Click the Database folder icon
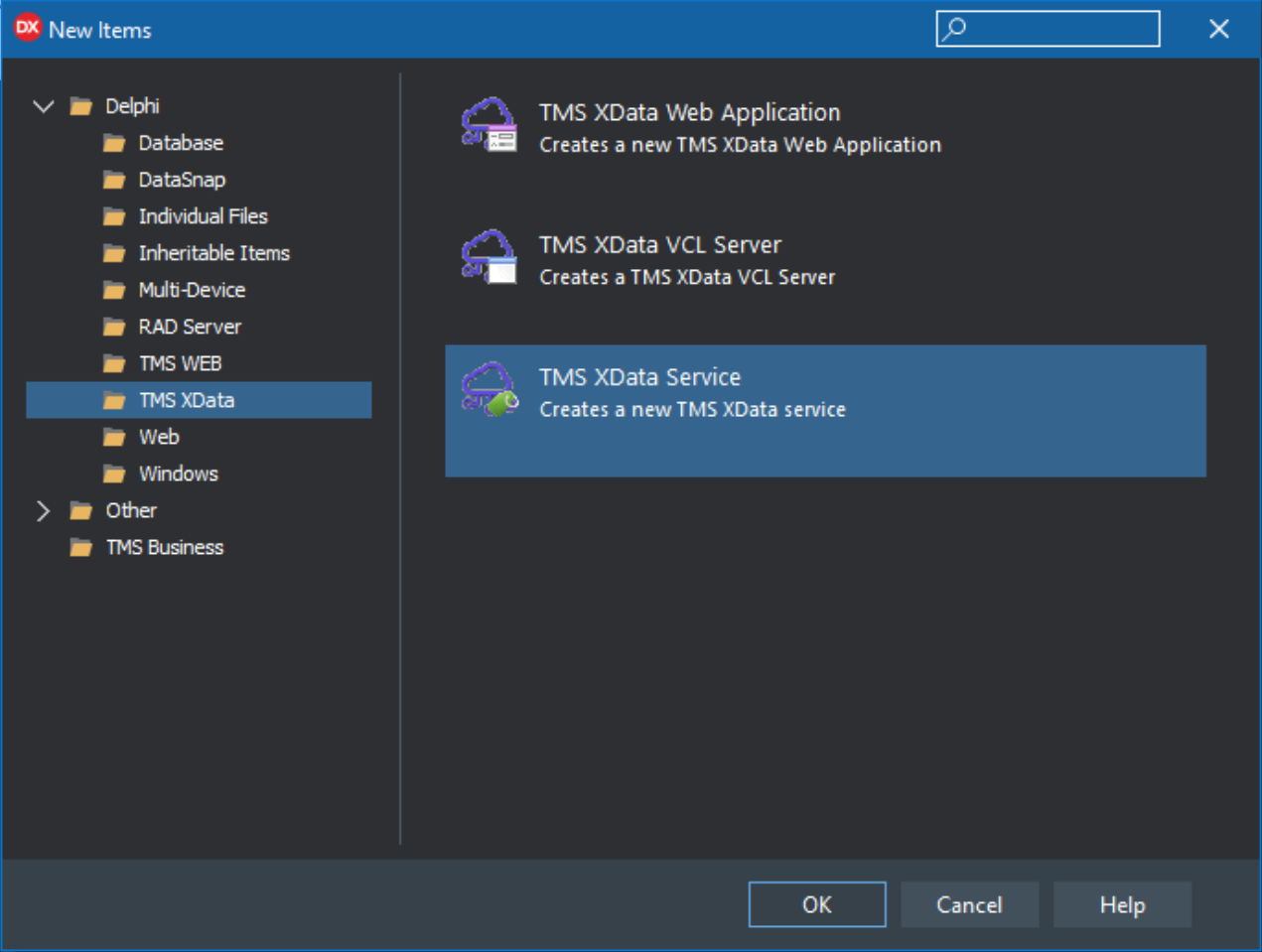This screenshot has width=1262, height=952. [114, 143]
